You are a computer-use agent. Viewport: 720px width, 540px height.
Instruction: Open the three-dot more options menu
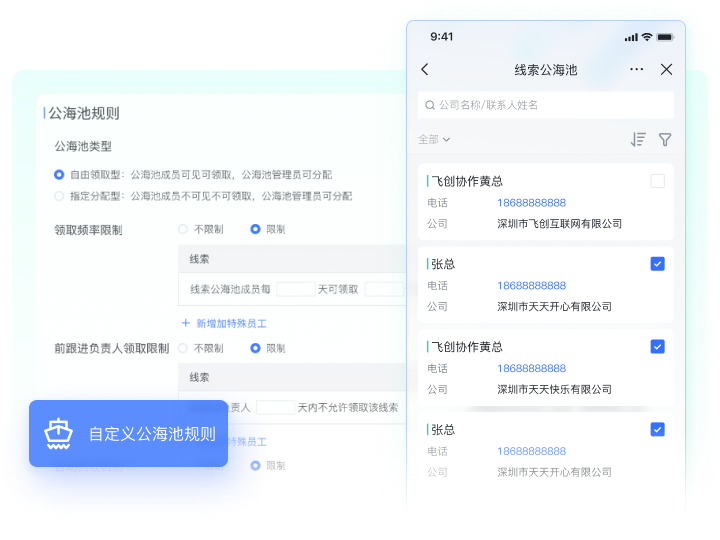(636, 69)
